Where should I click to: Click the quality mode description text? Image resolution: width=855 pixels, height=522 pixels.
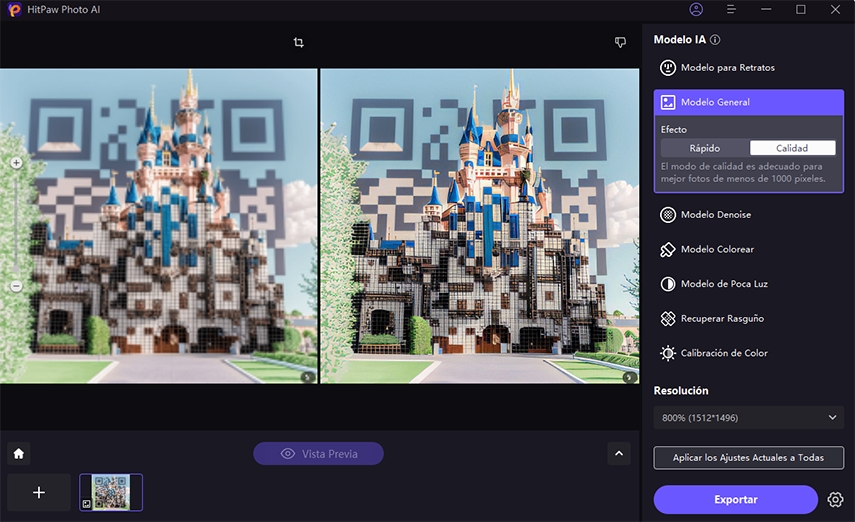click(743, 172)
